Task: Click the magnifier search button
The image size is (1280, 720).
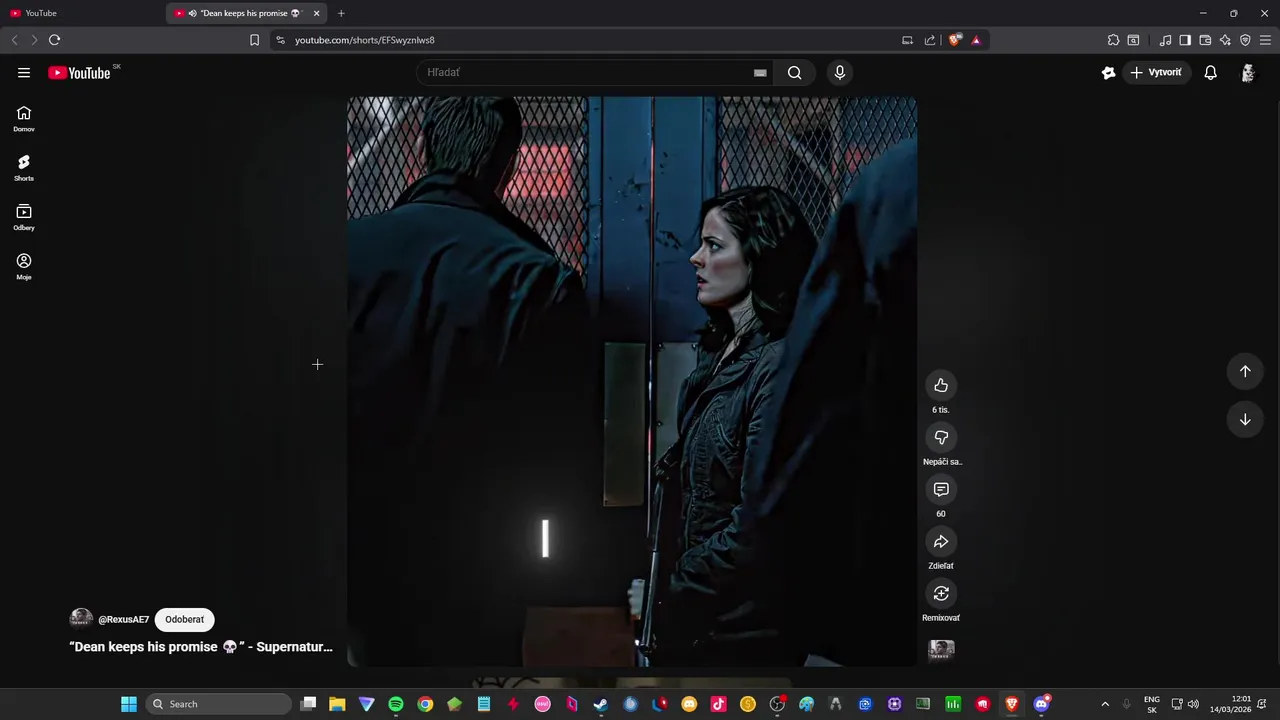Action: (794, 72)
